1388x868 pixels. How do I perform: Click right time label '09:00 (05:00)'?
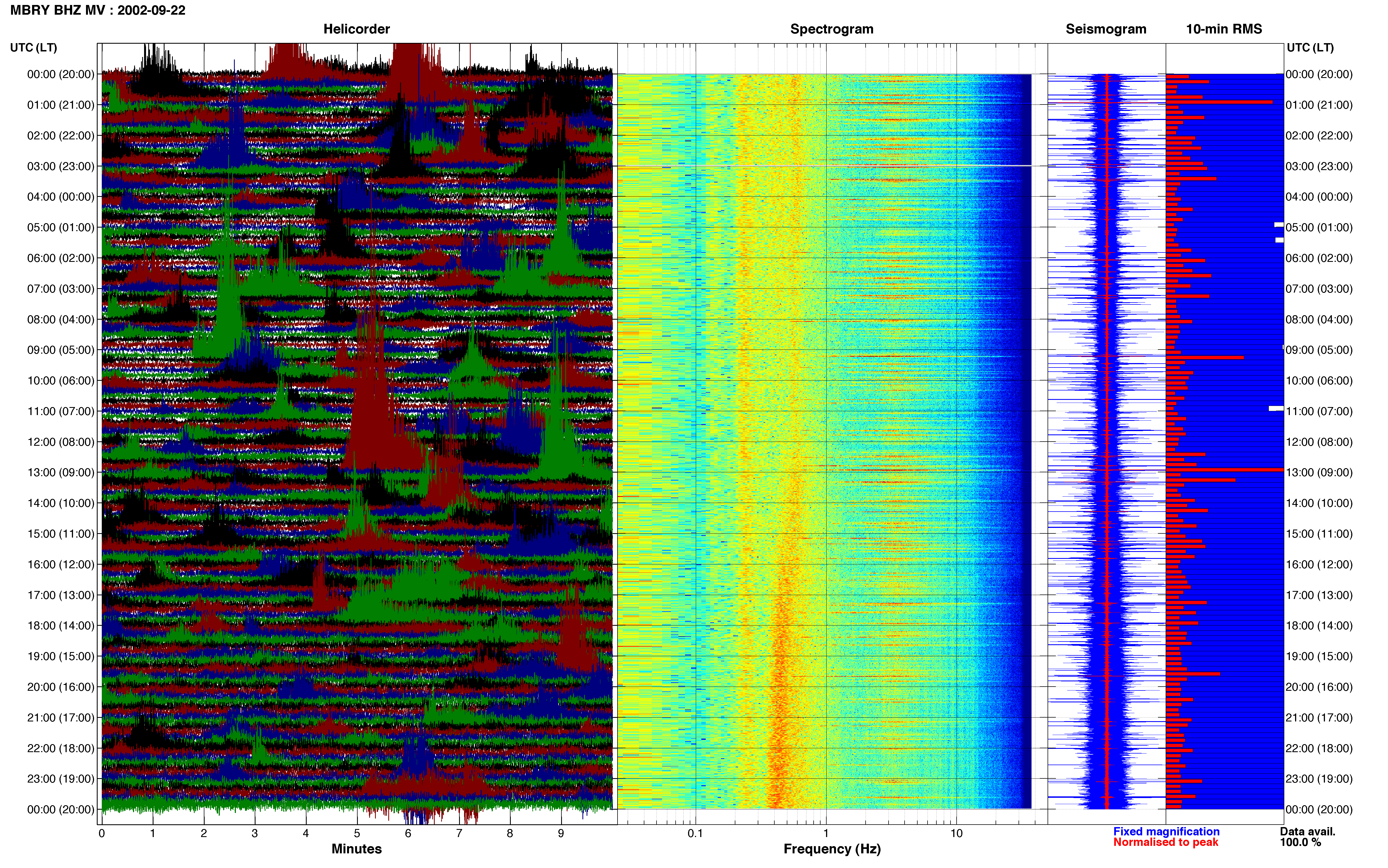(1319, 350)
